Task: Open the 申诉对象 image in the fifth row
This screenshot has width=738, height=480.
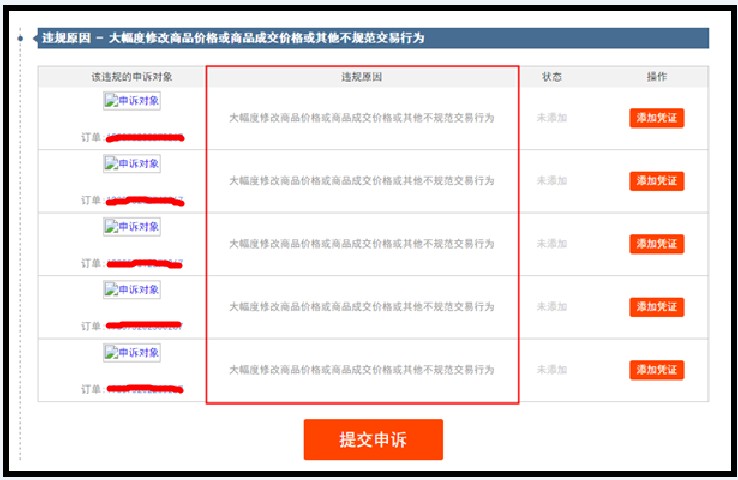Action: click(132, 353)
